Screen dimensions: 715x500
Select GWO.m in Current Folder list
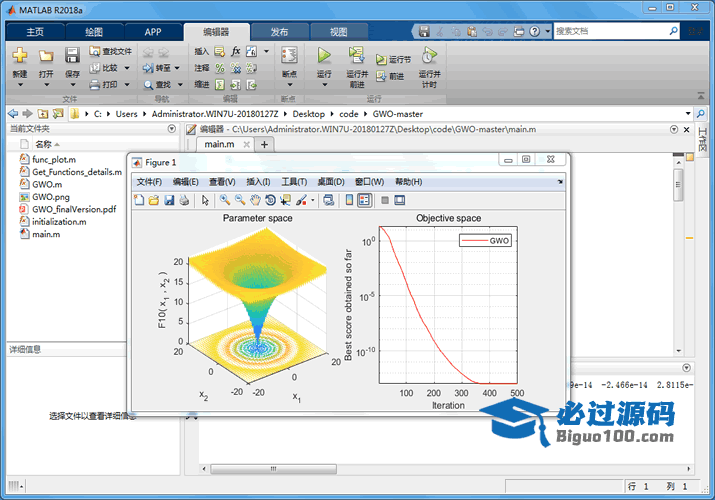click(x=47, y=185)
